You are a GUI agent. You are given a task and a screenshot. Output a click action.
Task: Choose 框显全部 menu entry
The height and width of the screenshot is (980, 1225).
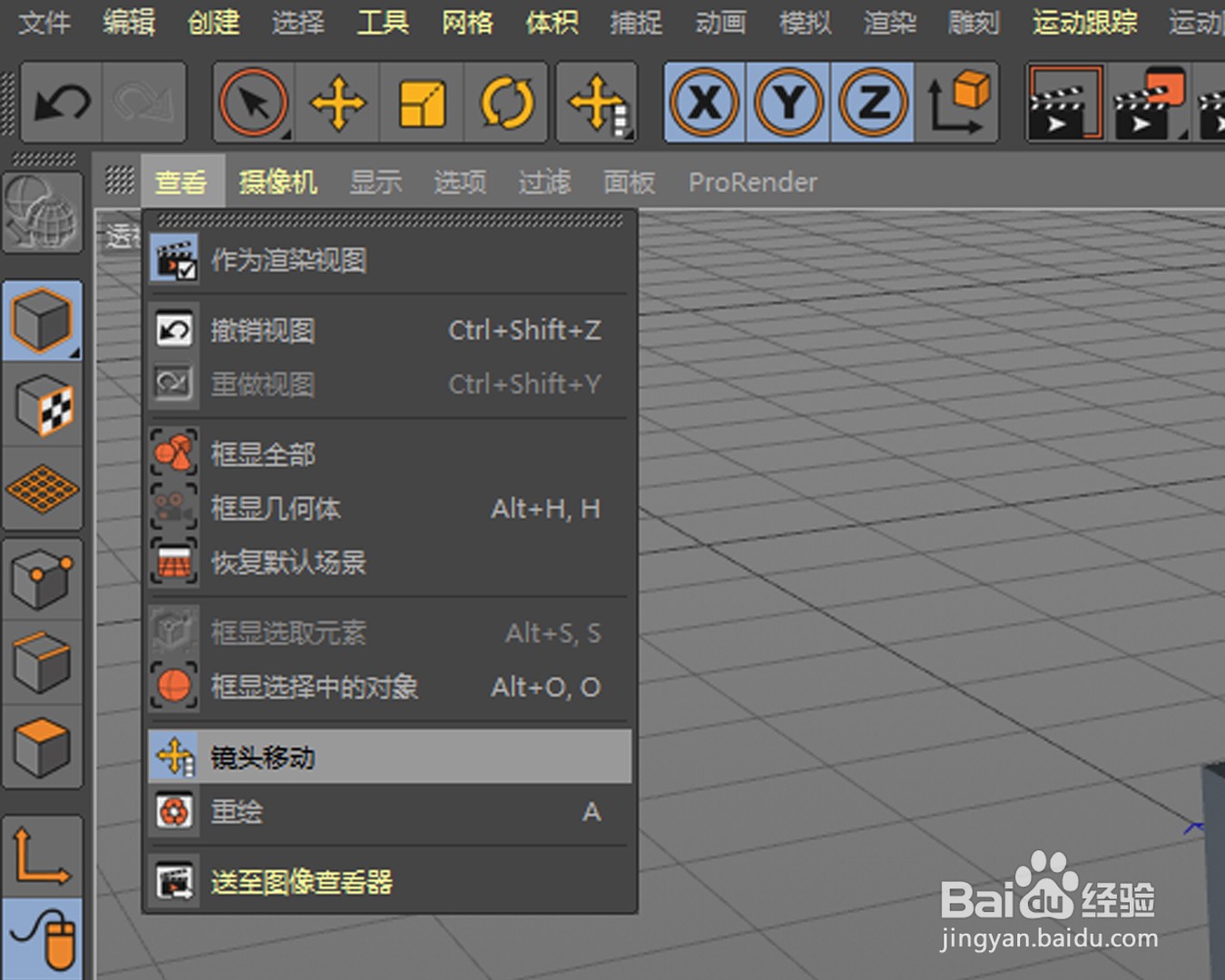click(x=390, y=454)
